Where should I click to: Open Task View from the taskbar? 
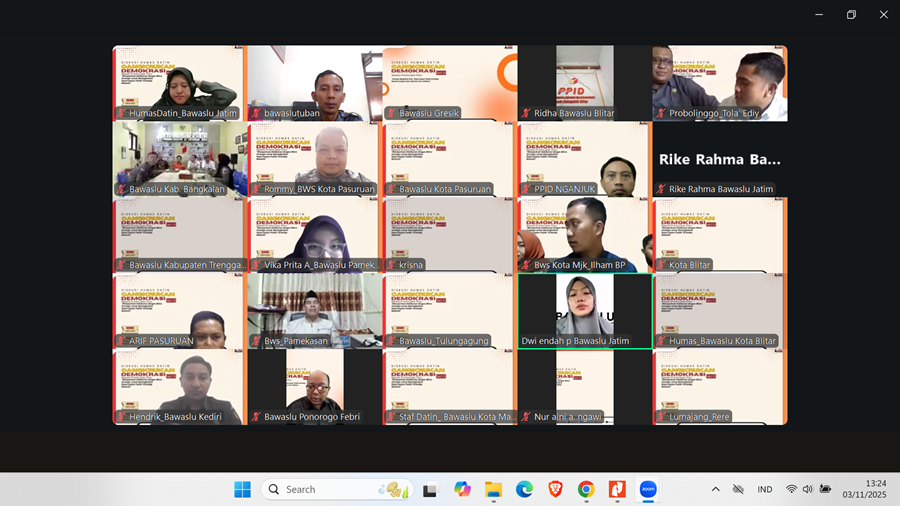[430, 489]
